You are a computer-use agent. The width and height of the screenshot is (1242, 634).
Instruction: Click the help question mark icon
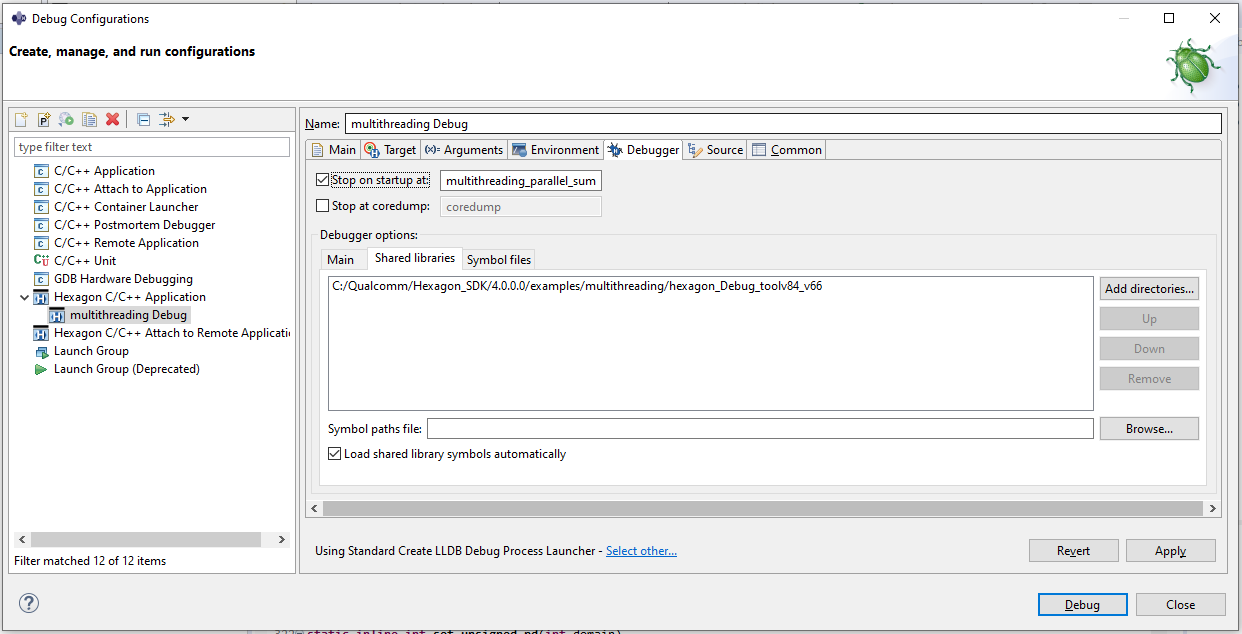29,603
